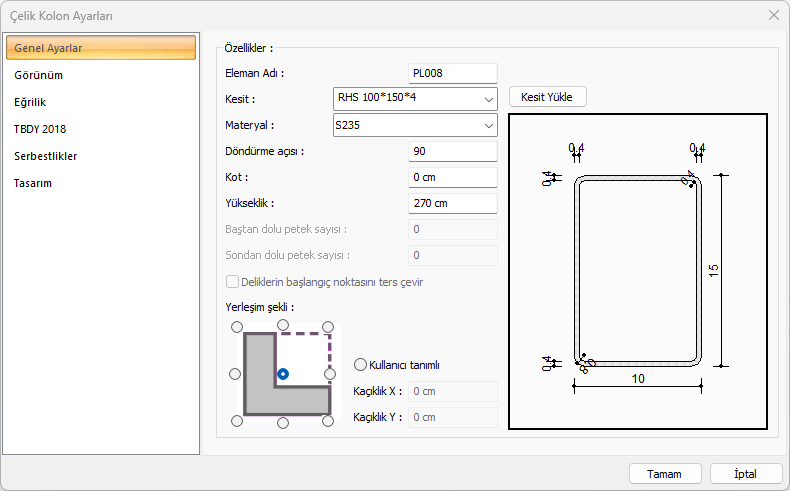
Task: Select the Tasarım tab
Action: 33,183
